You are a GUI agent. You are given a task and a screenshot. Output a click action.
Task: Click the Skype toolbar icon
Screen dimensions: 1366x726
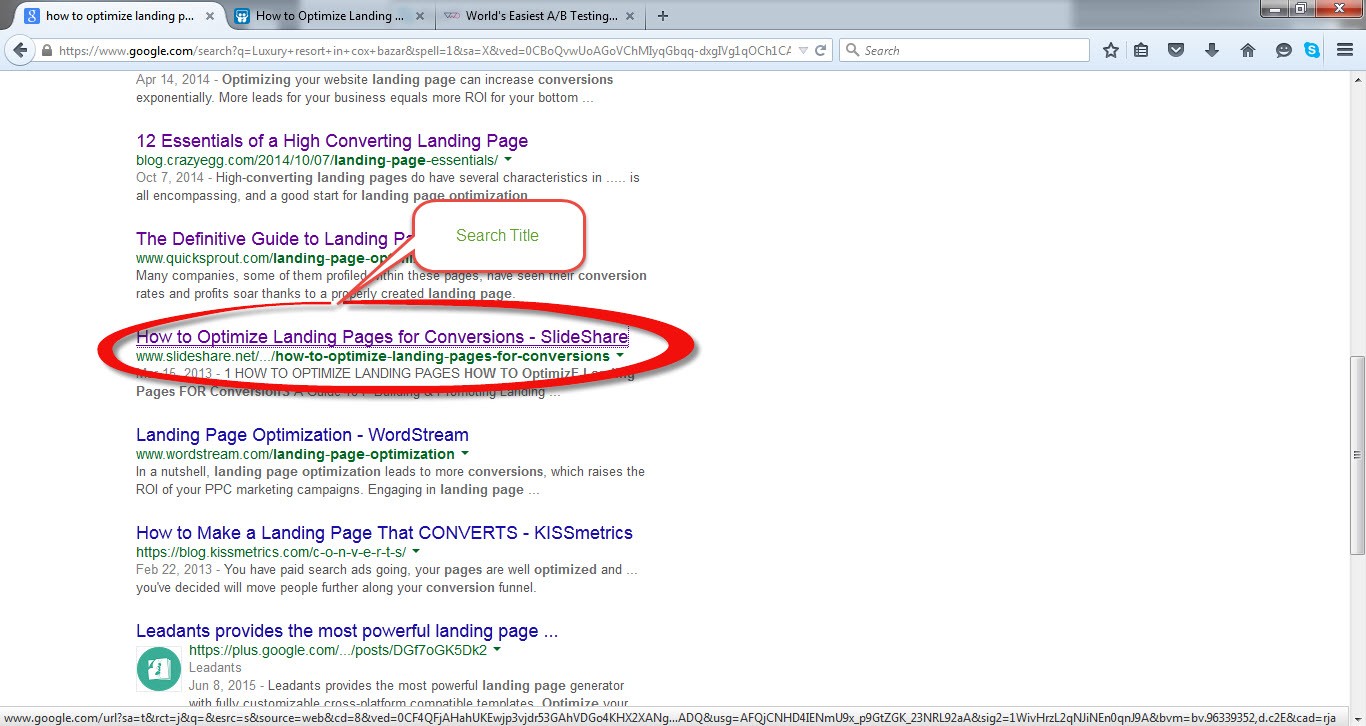coord(1311,50)
